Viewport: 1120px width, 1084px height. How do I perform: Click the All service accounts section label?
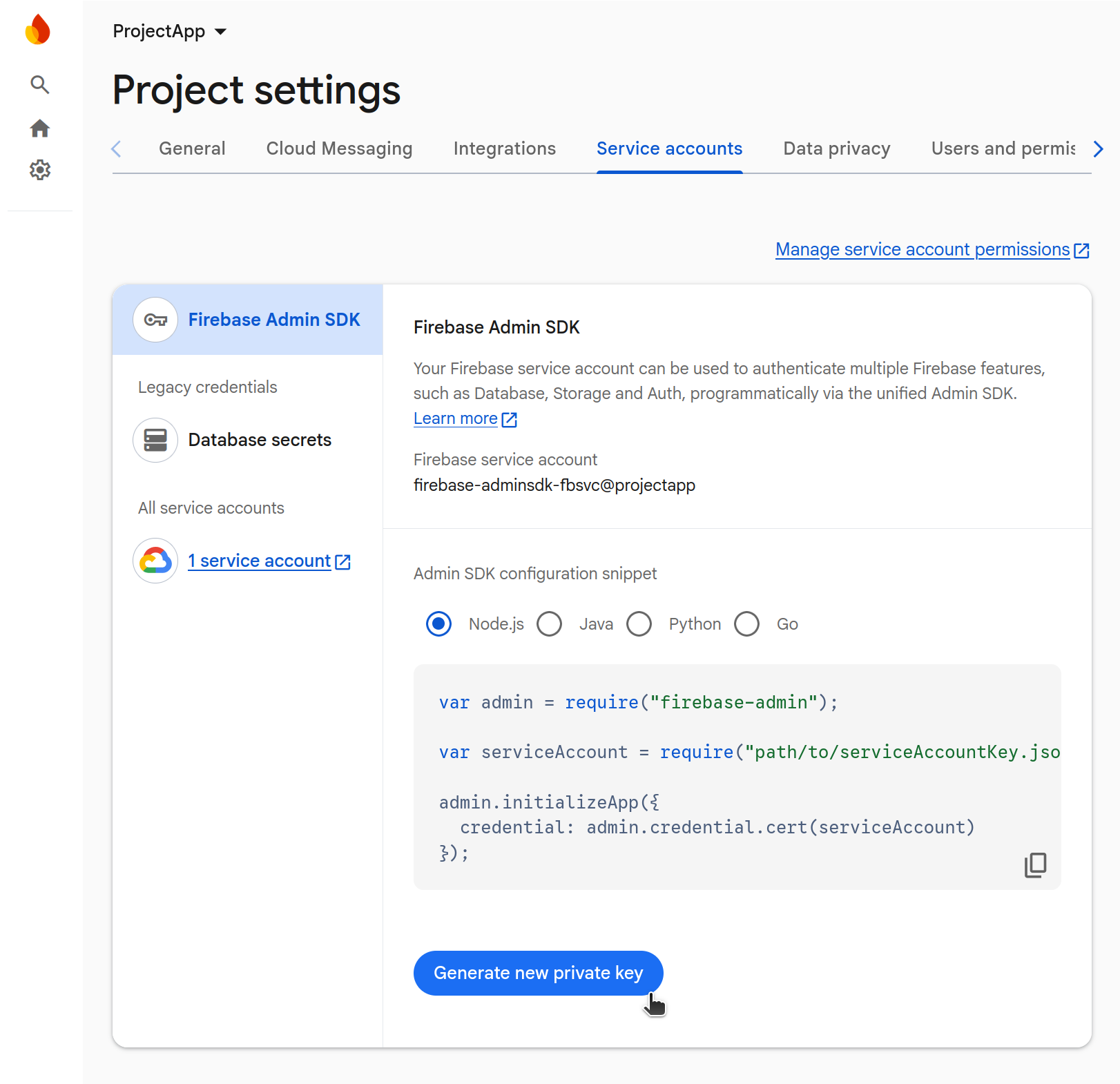point(211,508)
